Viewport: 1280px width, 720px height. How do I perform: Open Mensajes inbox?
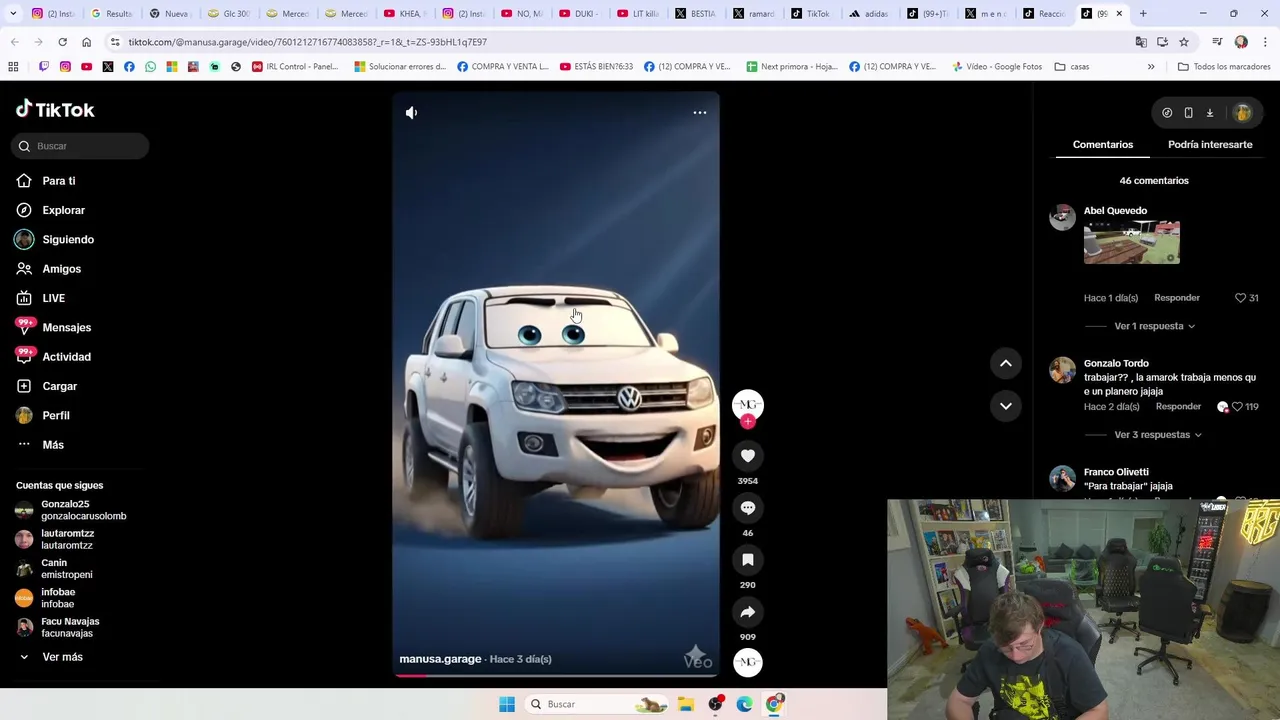(66, 327)
